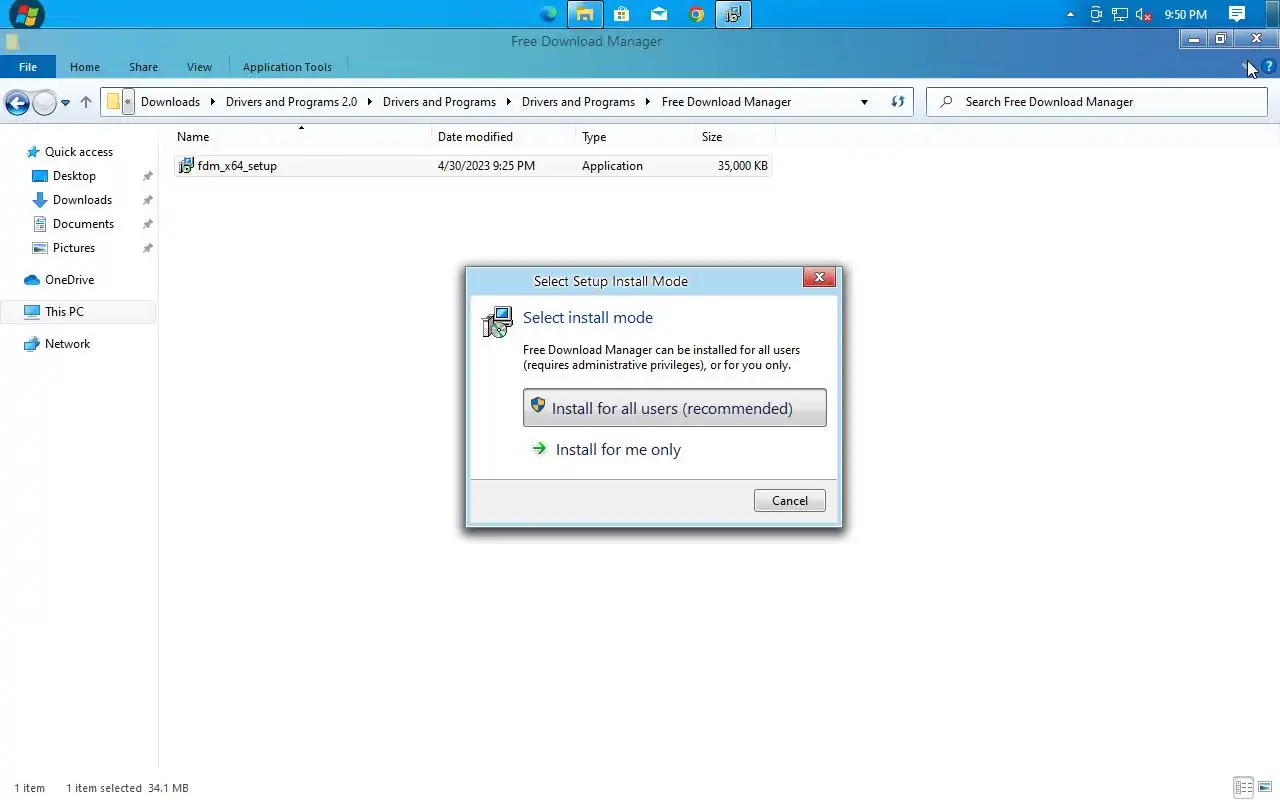
Task: Click Free Download Manager breadcrumb segment
Action: click(726, 102)
